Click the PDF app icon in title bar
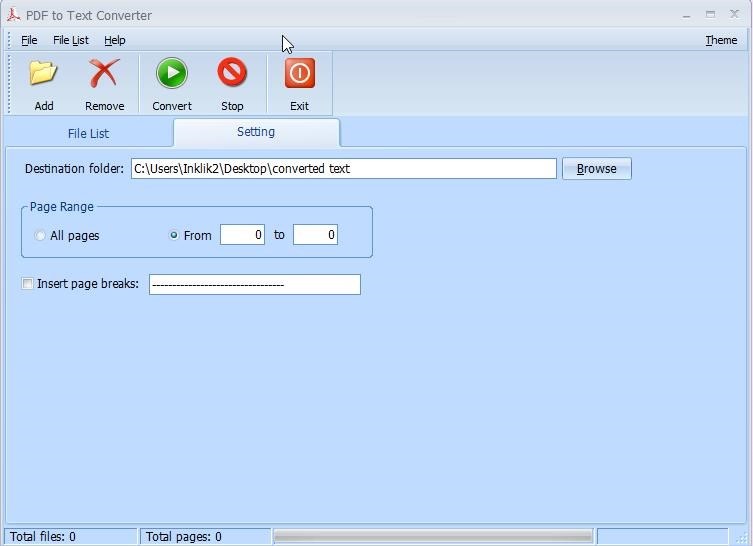Image resolution: width=753 pixels, height=546 pixels. click(x=13, y=15)
